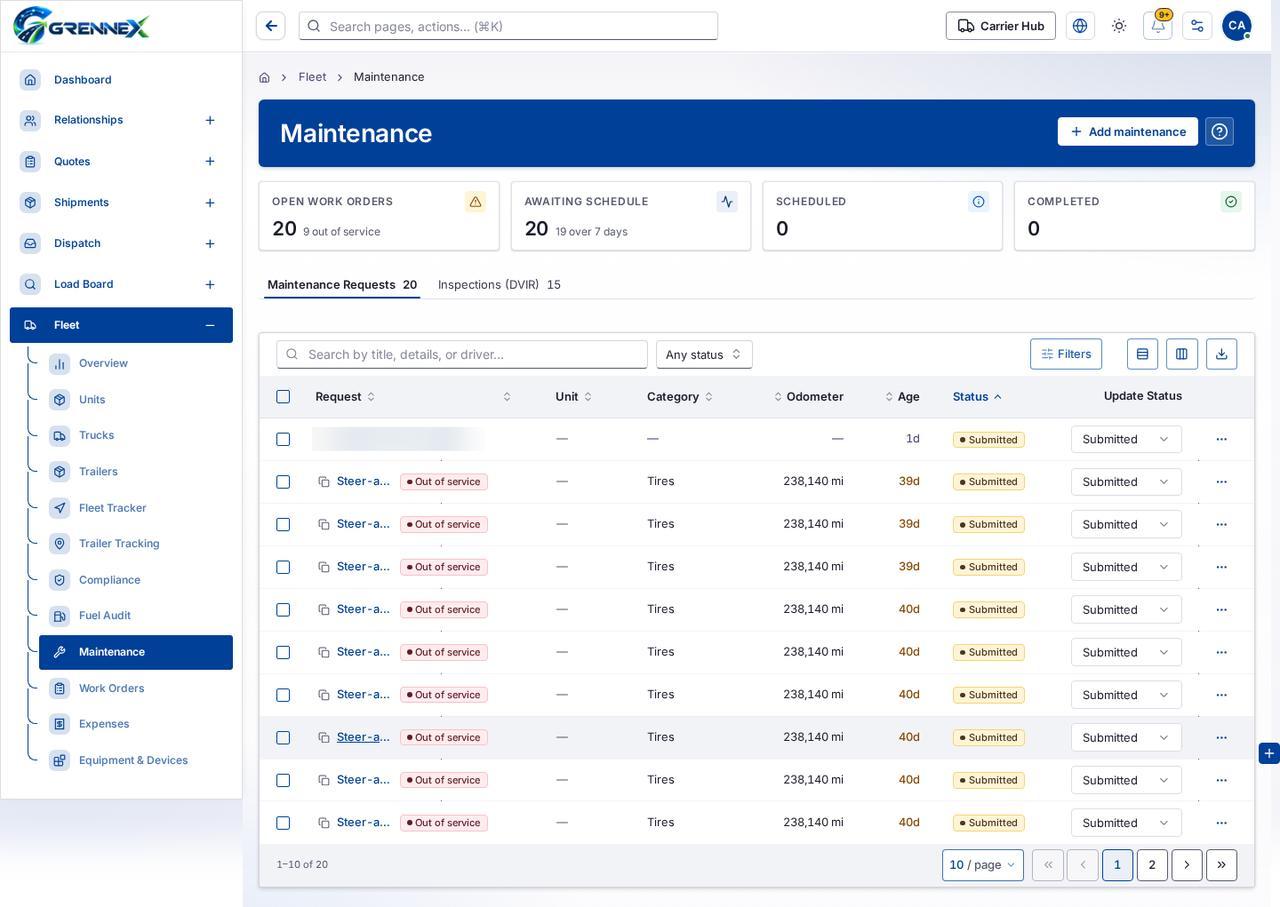Focus the search by title, details field
The height and width of the screenshot is (907, 1280).
point(462,354)
